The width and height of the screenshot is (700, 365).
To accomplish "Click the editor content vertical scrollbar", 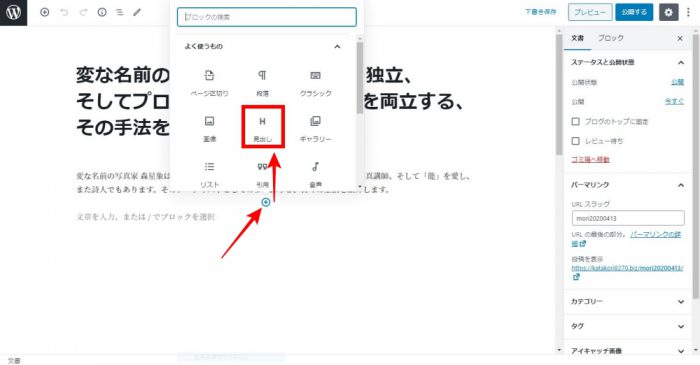I will pos(559,94).
